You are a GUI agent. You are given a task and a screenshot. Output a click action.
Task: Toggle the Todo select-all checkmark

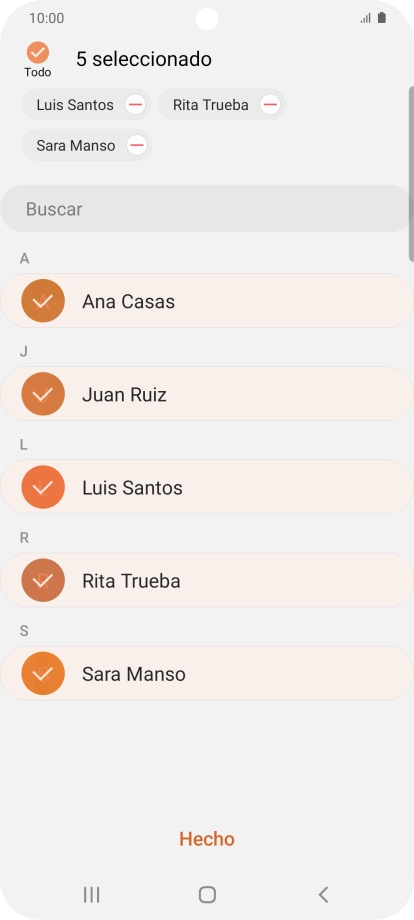click(x=38, y=53)
